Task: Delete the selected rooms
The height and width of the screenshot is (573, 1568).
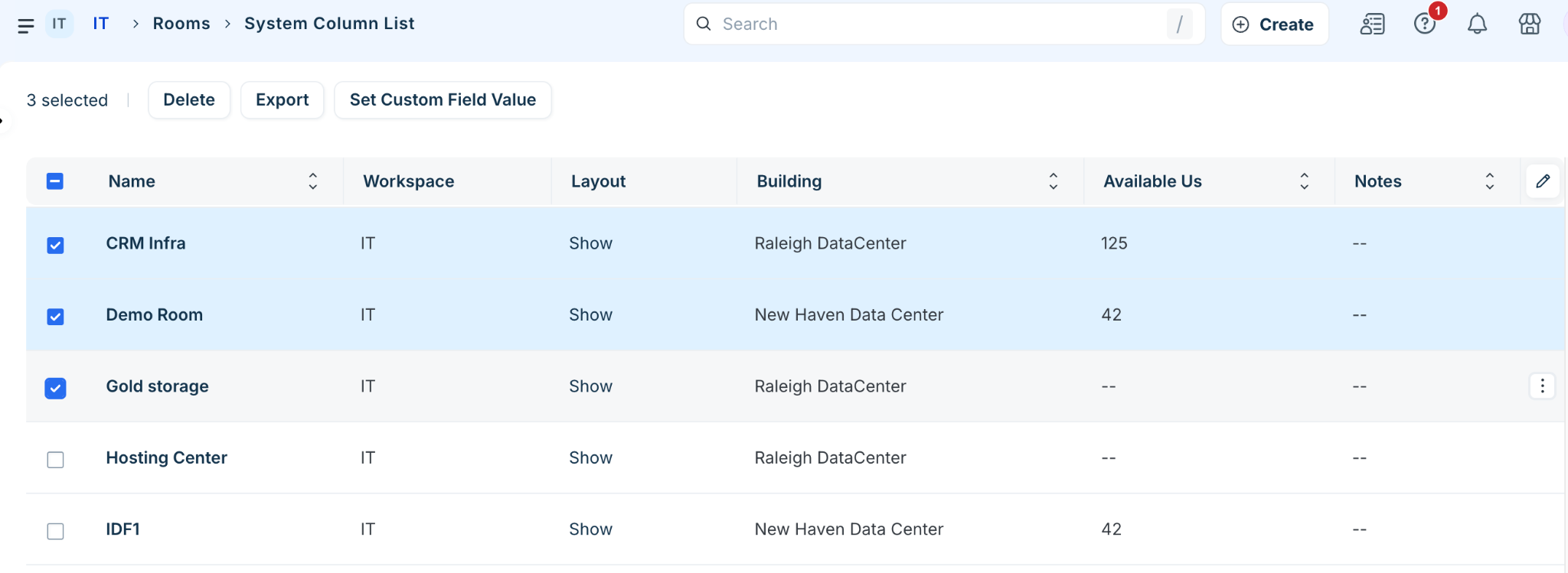Action: [189, 100]
